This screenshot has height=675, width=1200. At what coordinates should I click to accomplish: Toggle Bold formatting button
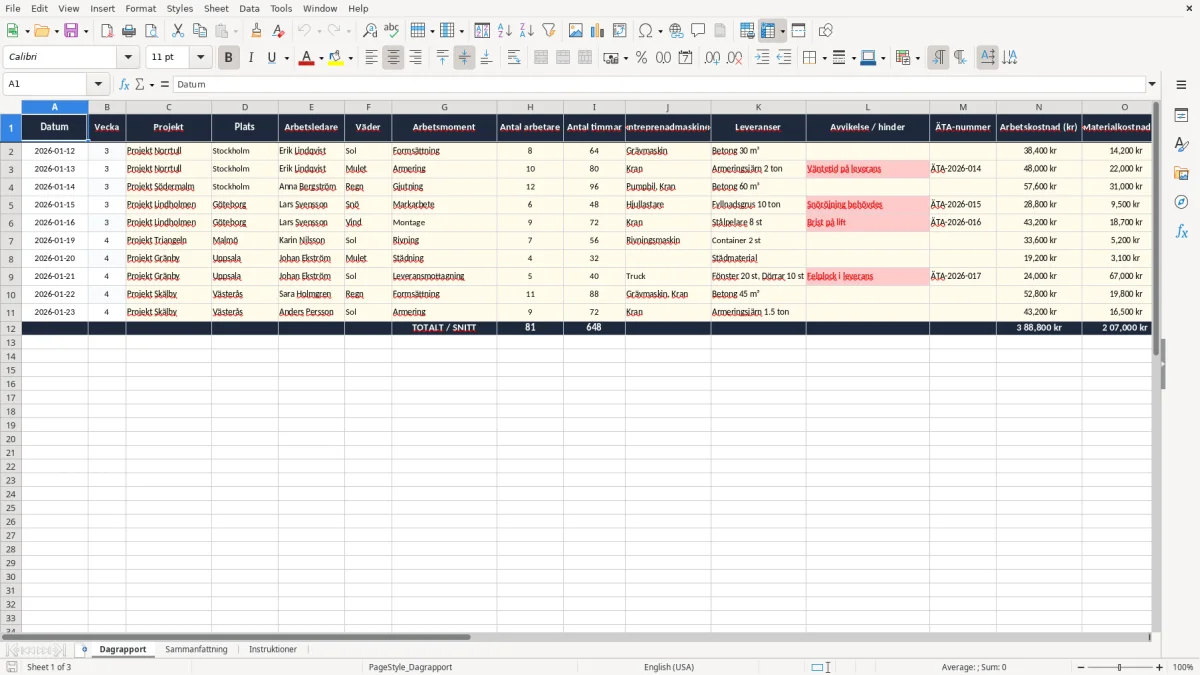coord(229,58)
